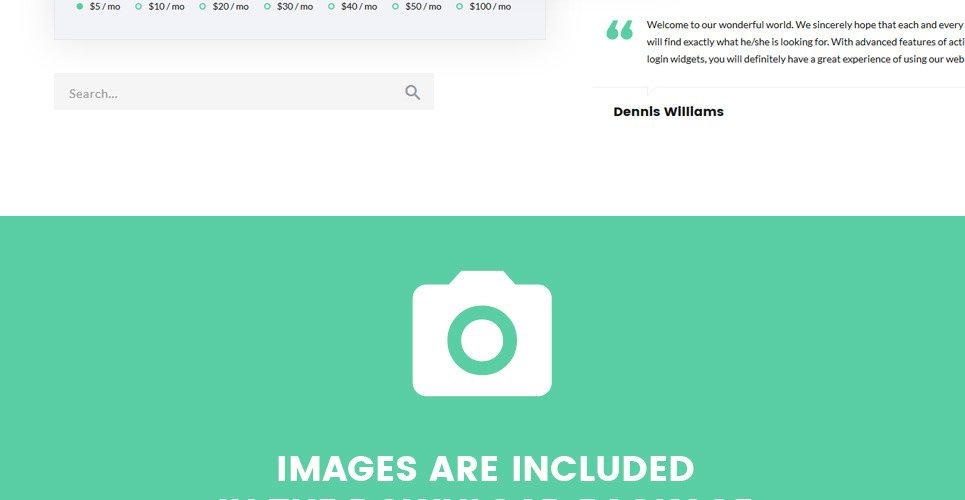Select the $30 / mo radio button
The width and height of the screenshot is (965, 500).
(268, 6)
